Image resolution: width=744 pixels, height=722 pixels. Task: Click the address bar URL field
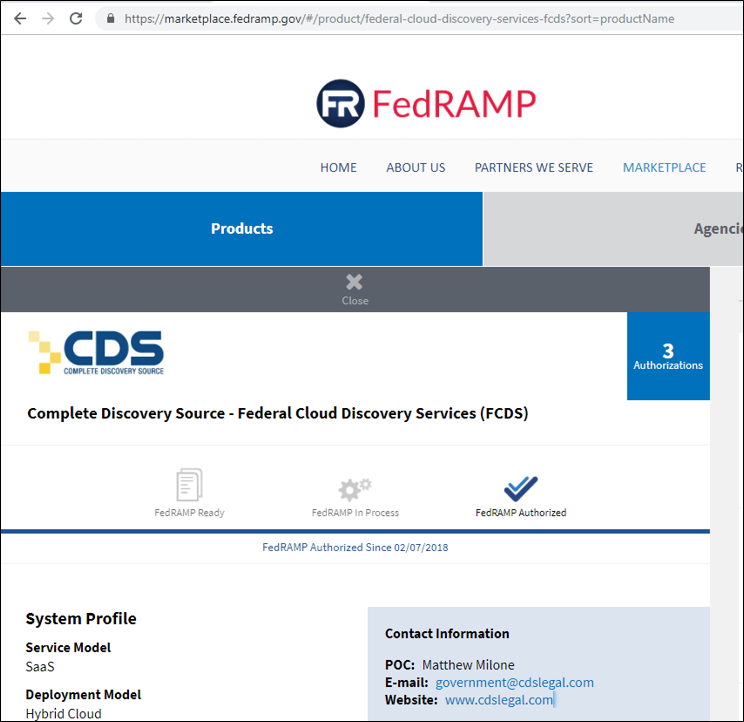pyautogui.click(x=418, y=19)
